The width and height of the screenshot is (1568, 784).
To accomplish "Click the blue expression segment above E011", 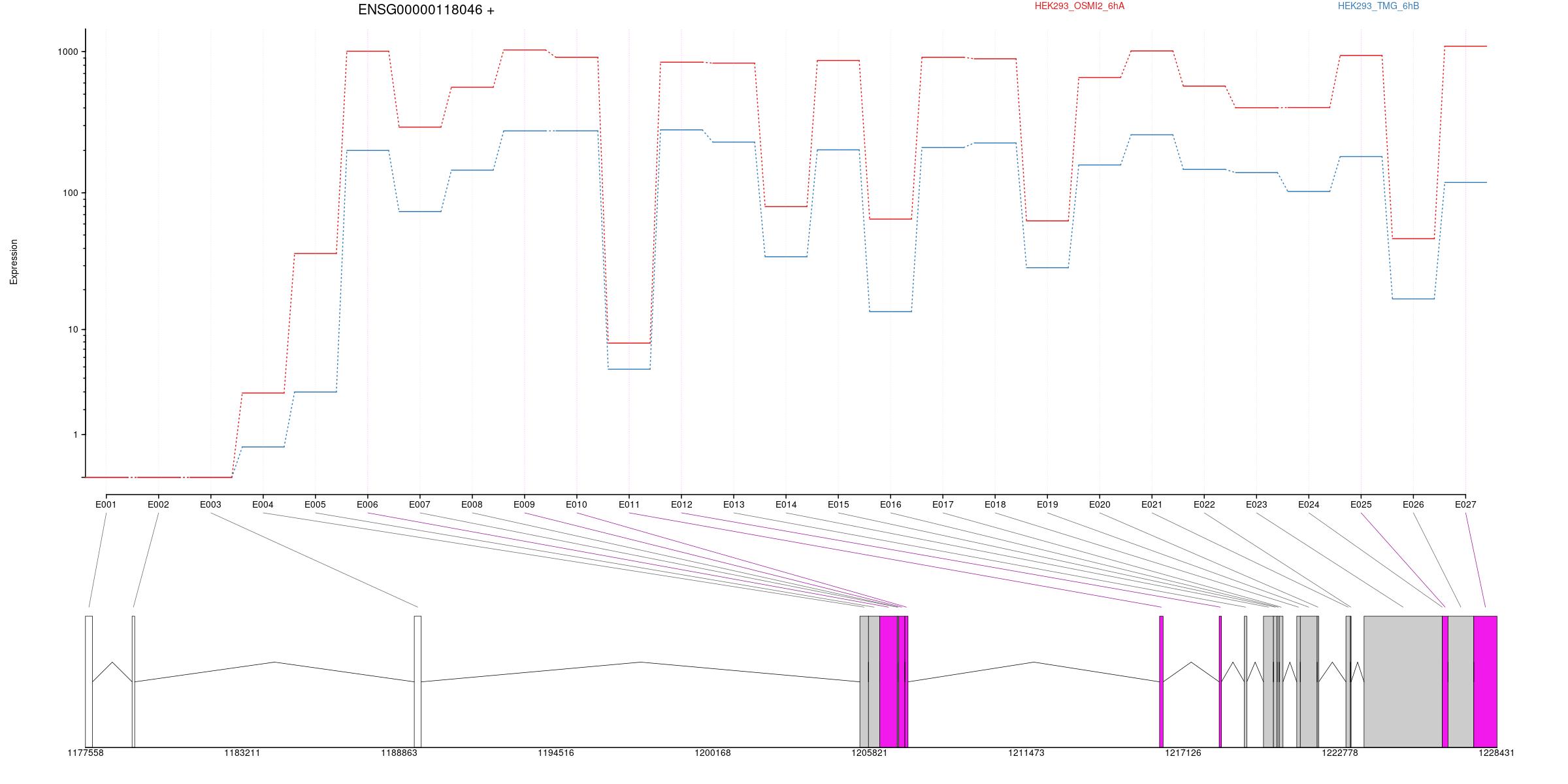I will pyautogui.click(x=629, y=369).
